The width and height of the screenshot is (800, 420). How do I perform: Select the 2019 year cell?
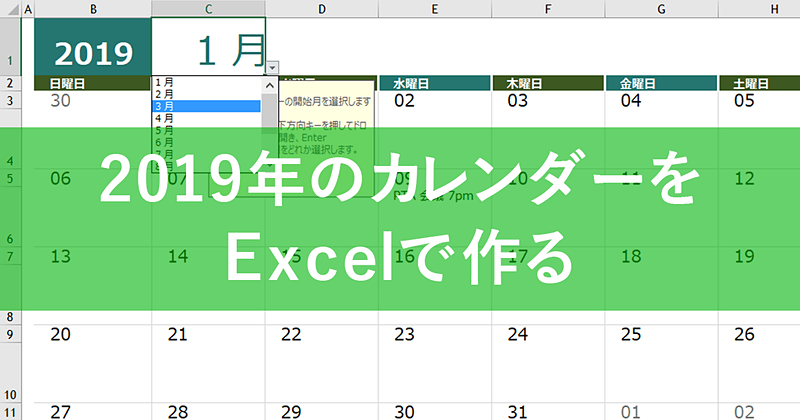pos(93,47)
